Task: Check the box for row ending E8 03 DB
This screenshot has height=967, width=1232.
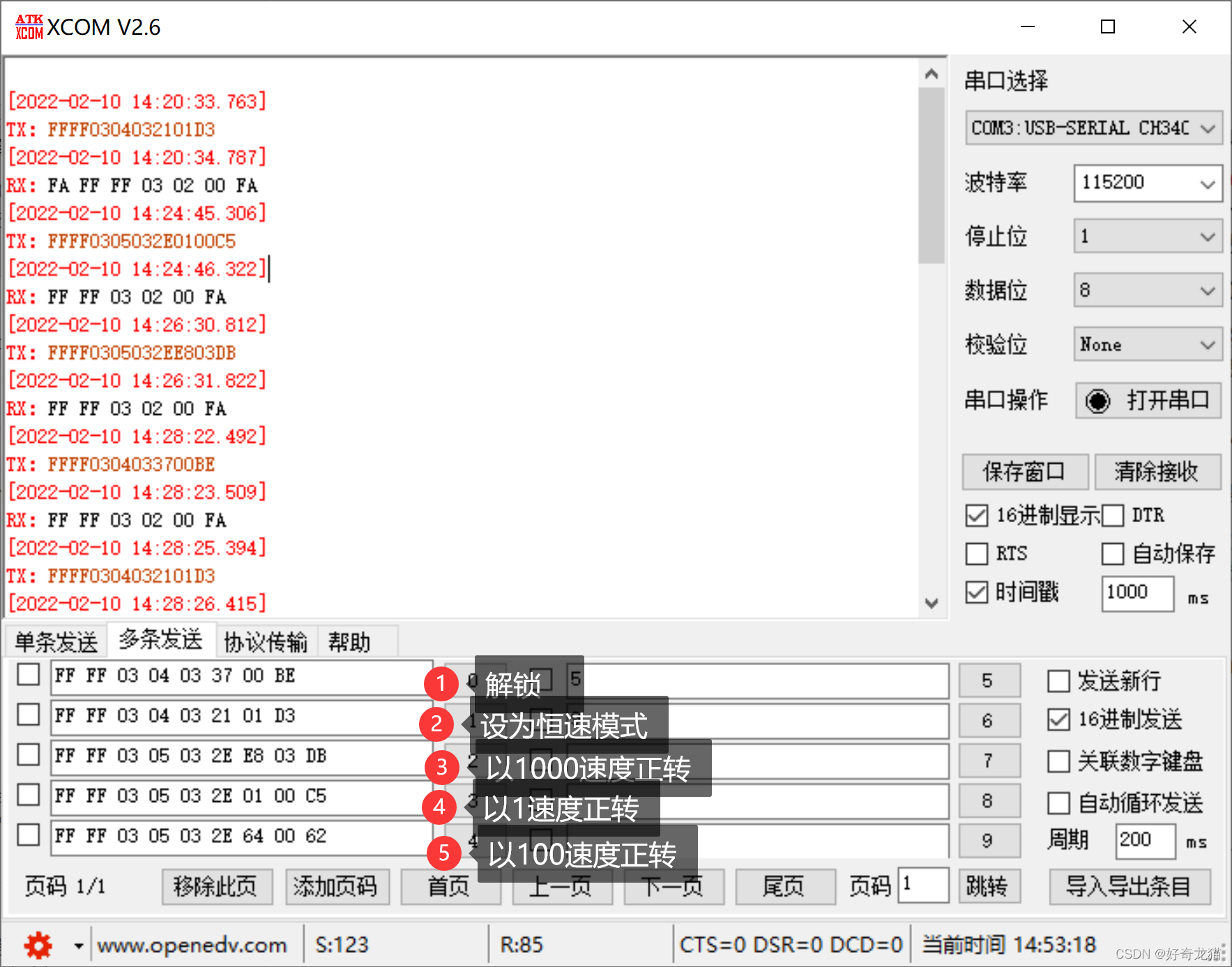Action: coord(29,754)
